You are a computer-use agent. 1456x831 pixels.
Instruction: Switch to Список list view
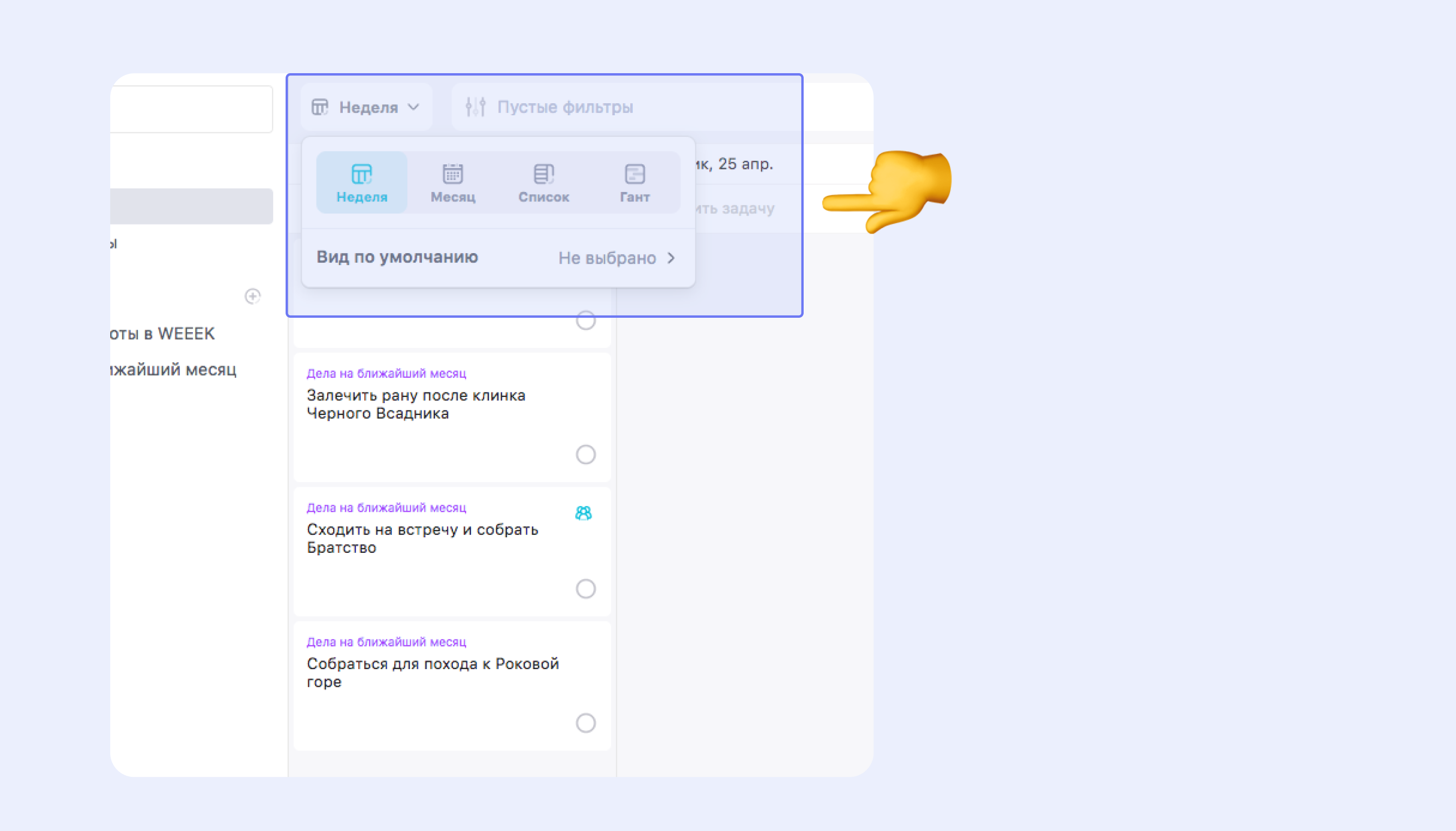543,182
